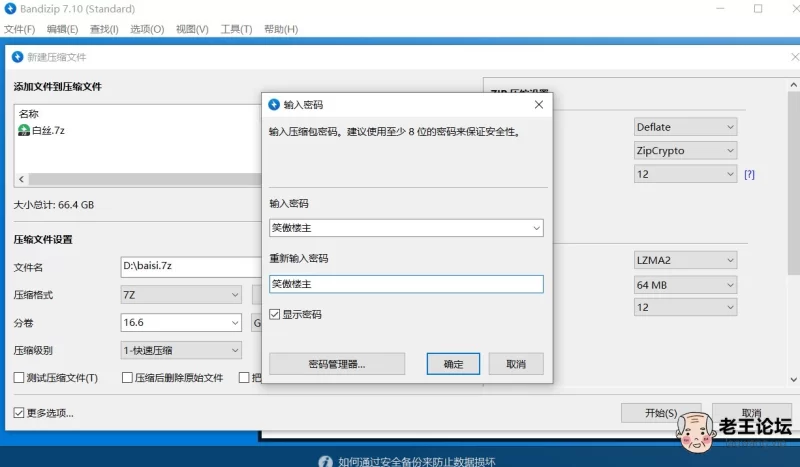800x467 pixels.
Task: Click the 确定 button
Action: (453, 364)
